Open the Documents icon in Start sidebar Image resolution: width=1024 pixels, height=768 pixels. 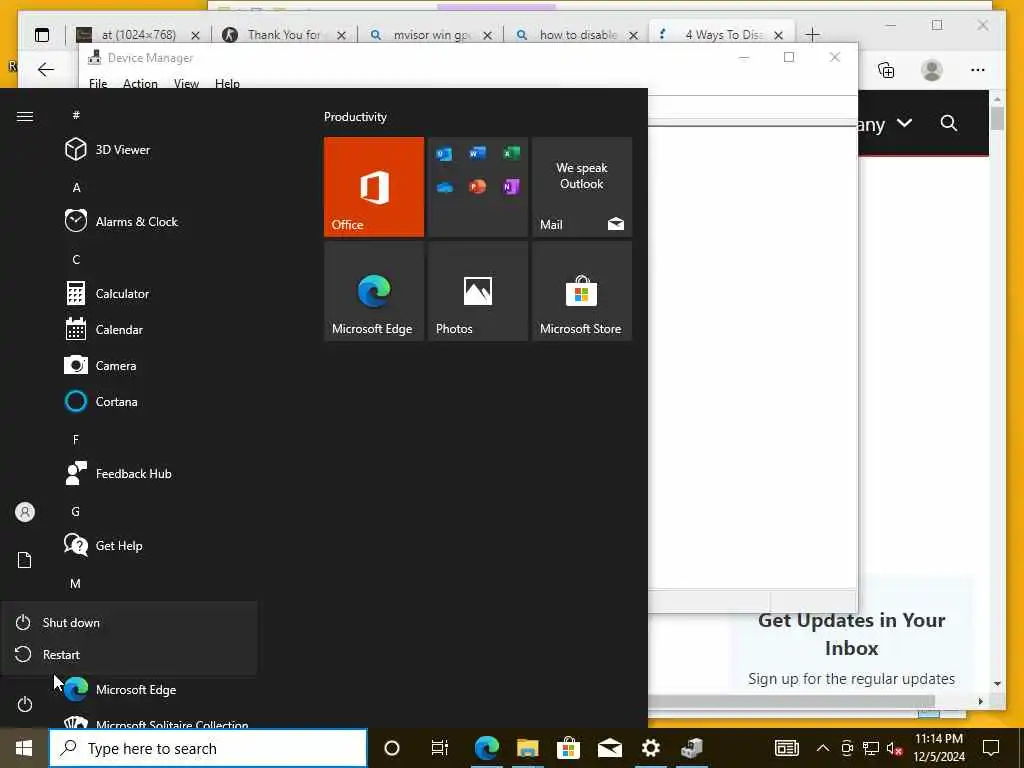pyautogui.click(x=25, y=560)
